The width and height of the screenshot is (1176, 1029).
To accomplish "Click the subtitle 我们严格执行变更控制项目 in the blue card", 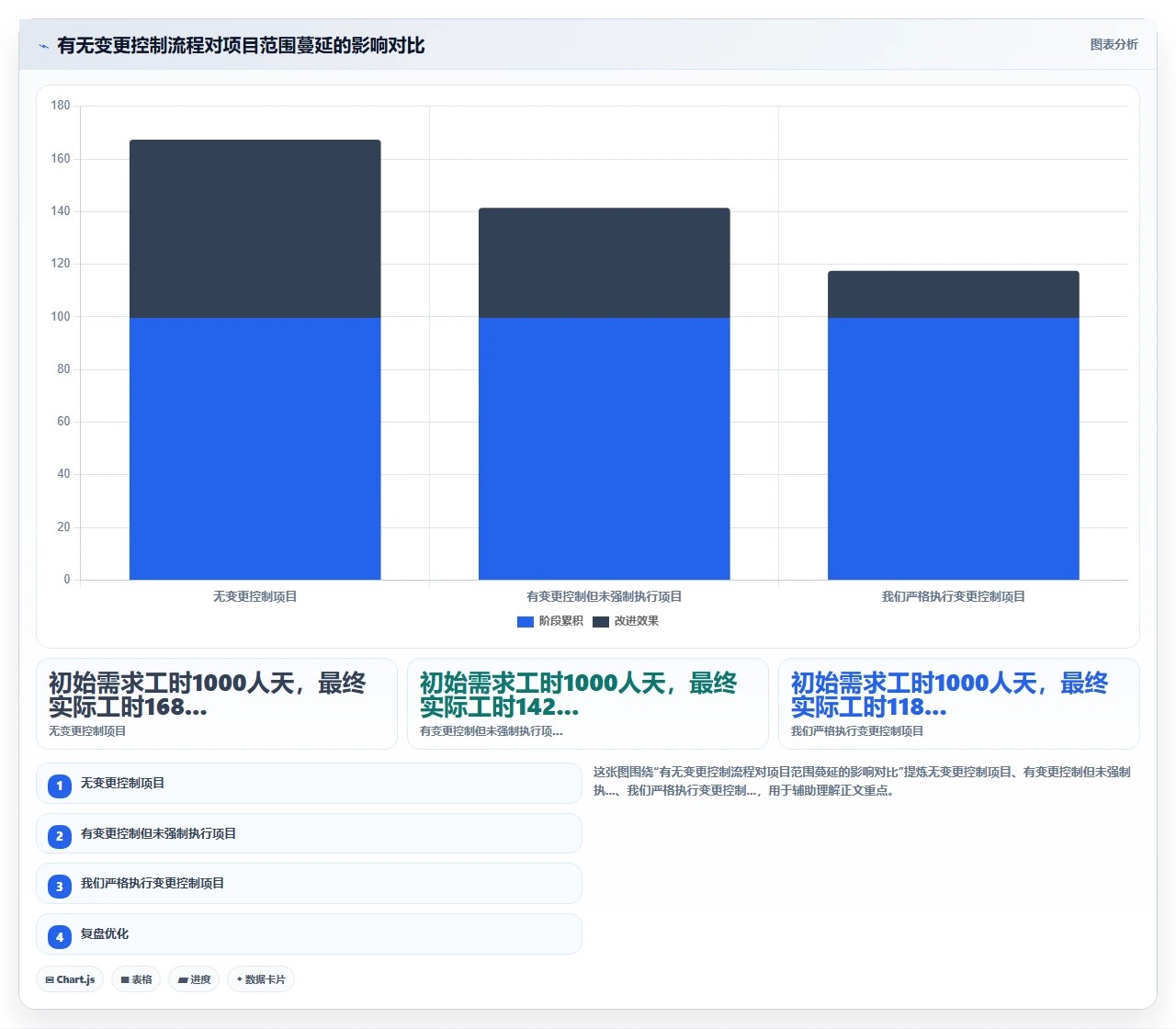I will (x=857, y=731).
